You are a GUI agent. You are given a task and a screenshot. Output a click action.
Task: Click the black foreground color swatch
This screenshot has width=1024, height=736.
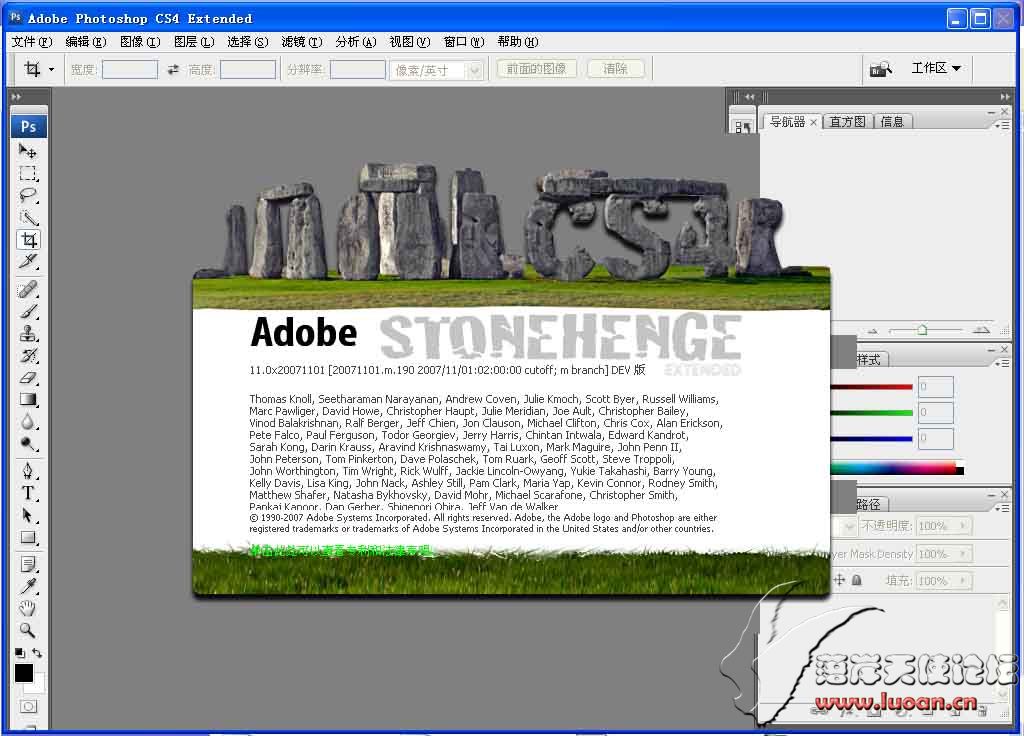pyautogui.click(x=24, y=673)
